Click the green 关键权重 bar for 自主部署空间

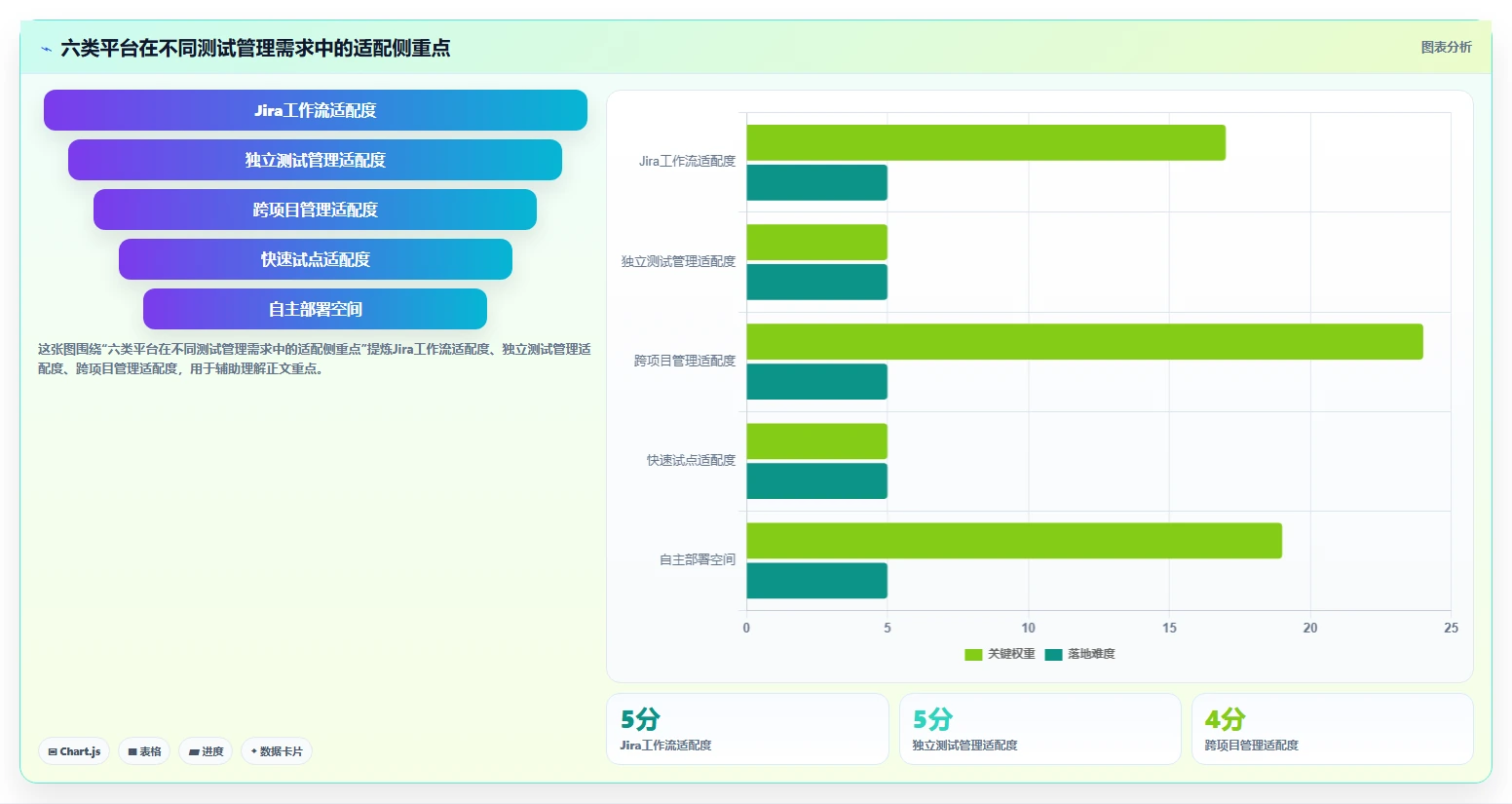click(x=1014, y=540)
